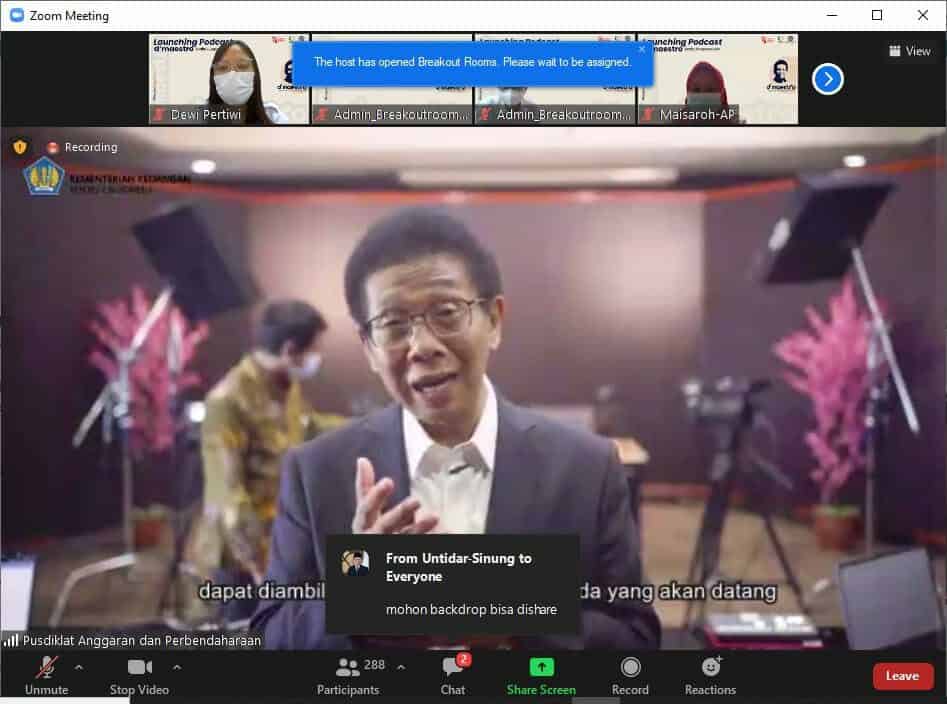Click Share Screen button

(x=541, y=676)
